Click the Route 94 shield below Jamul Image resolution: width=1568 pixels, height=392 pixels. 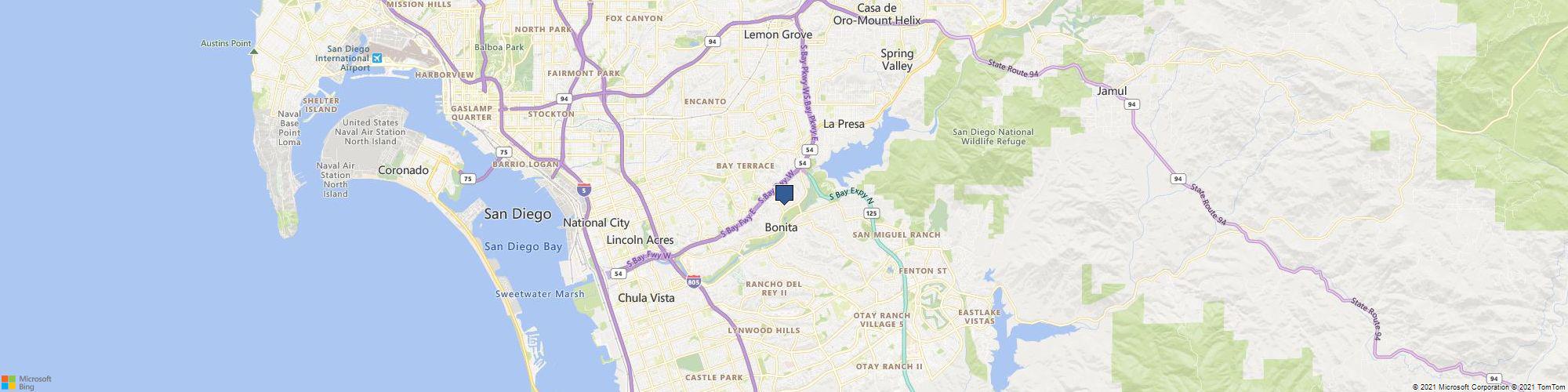[x=1131, y=103]
